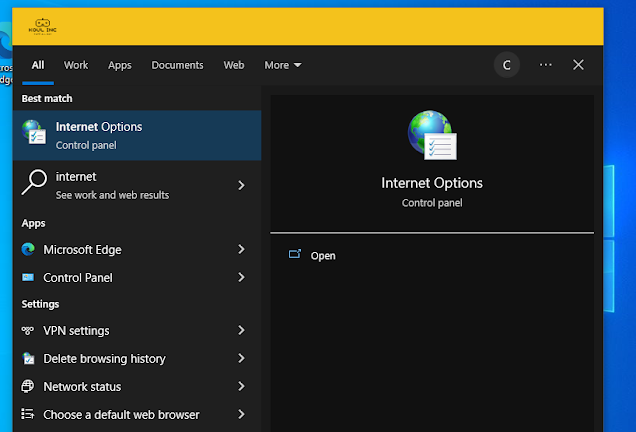Expand Choose a default web browser chevron
The image size is (636, 432).
pos(241,414)
